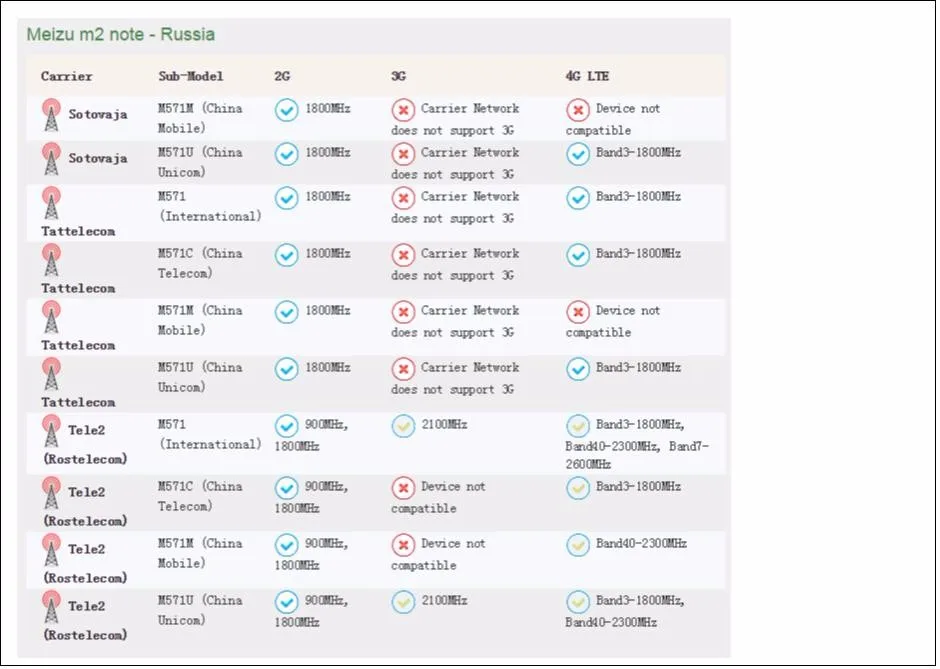The height and width of the screenshot is (669, 940).
Task: Click the 4G checkmark for Tattelecom M571 International
Action: point(578,198)
